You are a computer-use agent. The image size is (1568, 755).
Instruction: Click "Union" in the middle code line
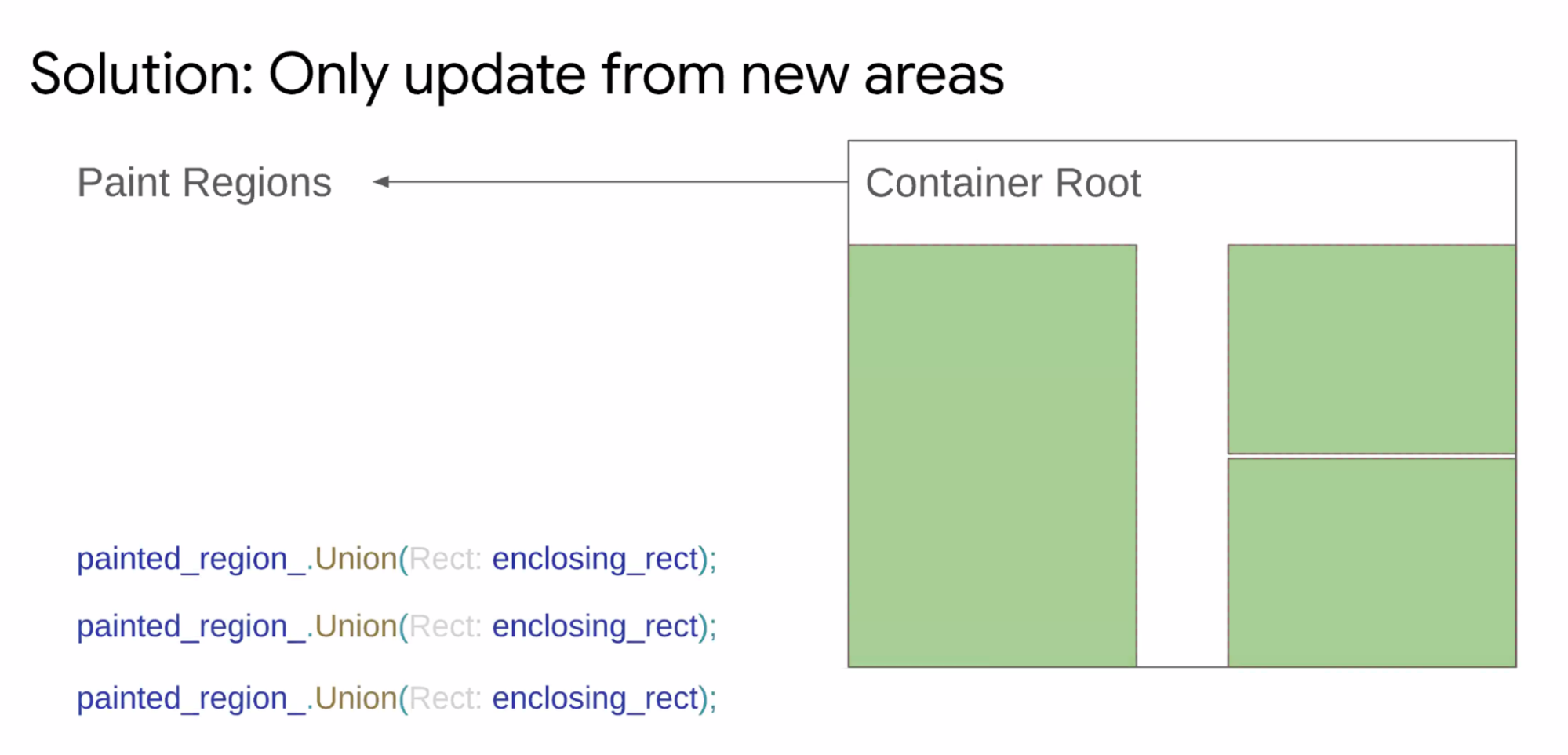(356, 626)
